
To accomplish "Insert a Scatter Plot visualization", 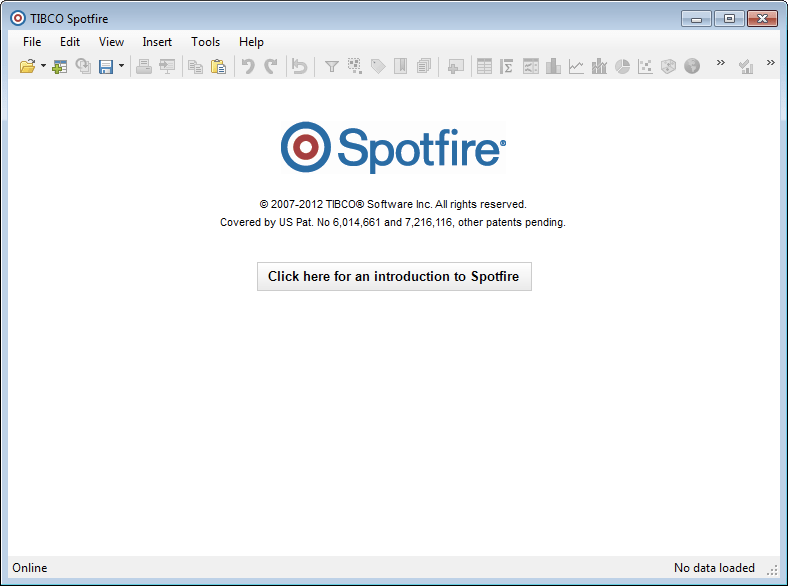I will (645, 66).
